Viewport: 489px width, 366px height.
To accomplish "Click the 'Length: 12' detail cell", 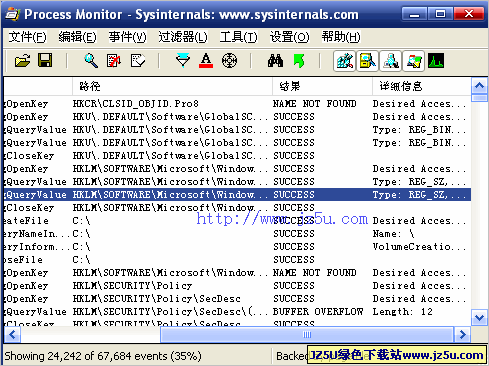I will [x=402, y=312].
